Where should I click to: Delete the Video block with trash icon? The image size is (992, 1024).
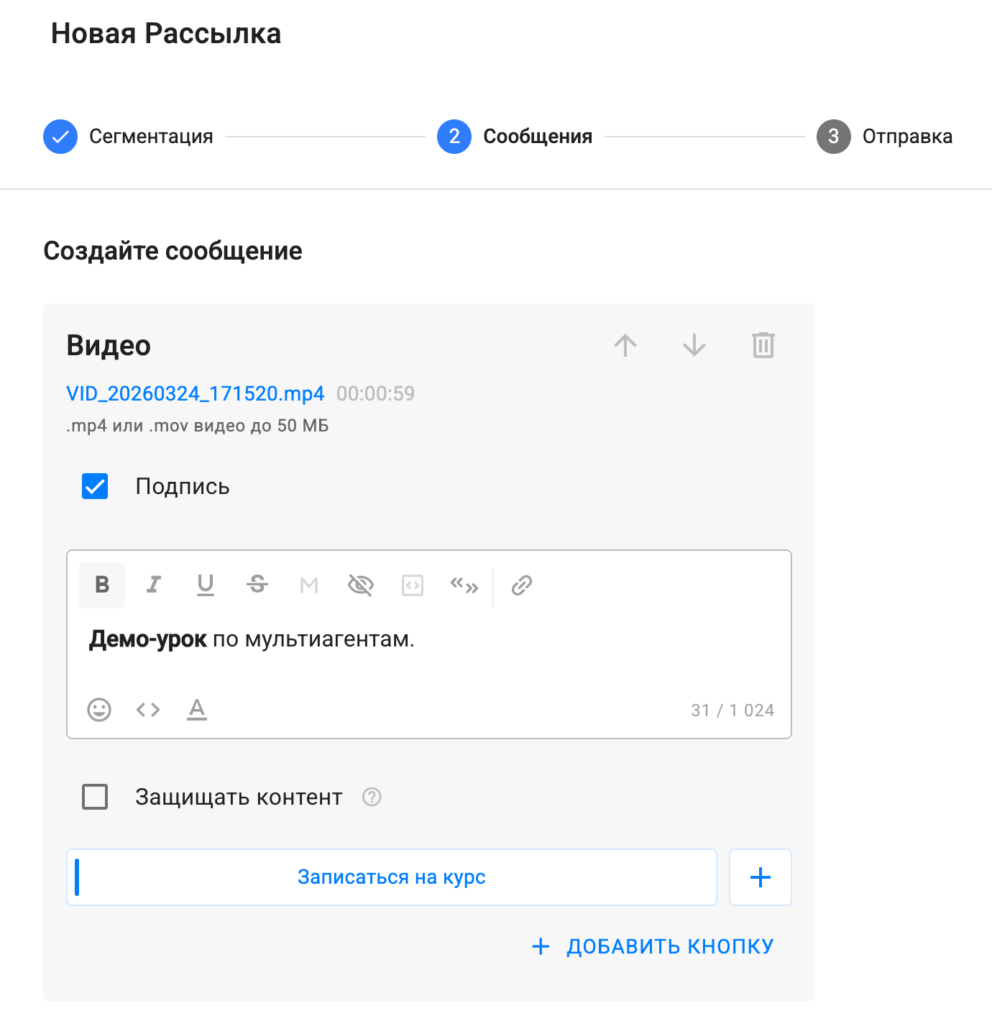point(763,346)
